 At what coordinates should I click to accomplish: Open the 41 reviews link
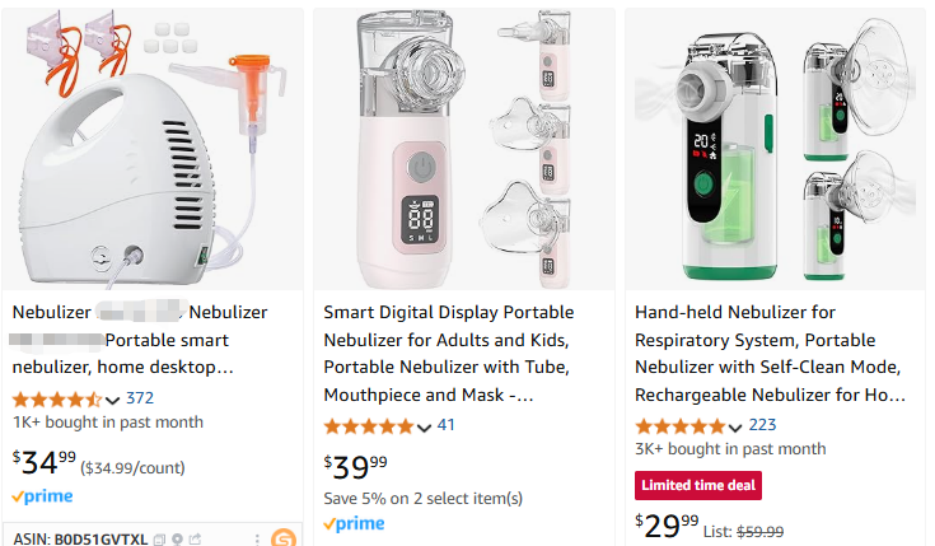[x=446, y=426]
